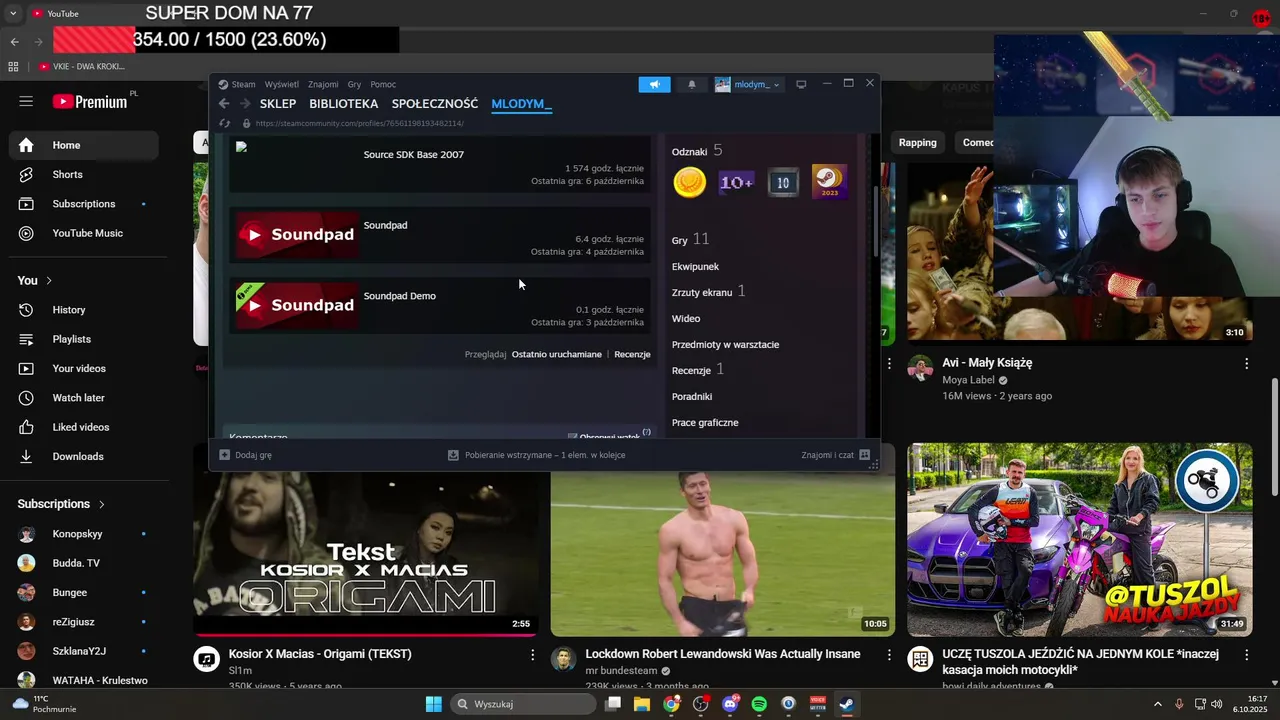This screenshot has width=1280, height=720.
Task: Open Przedmioty w warsztacie link
Action: [x=725, y=345]
